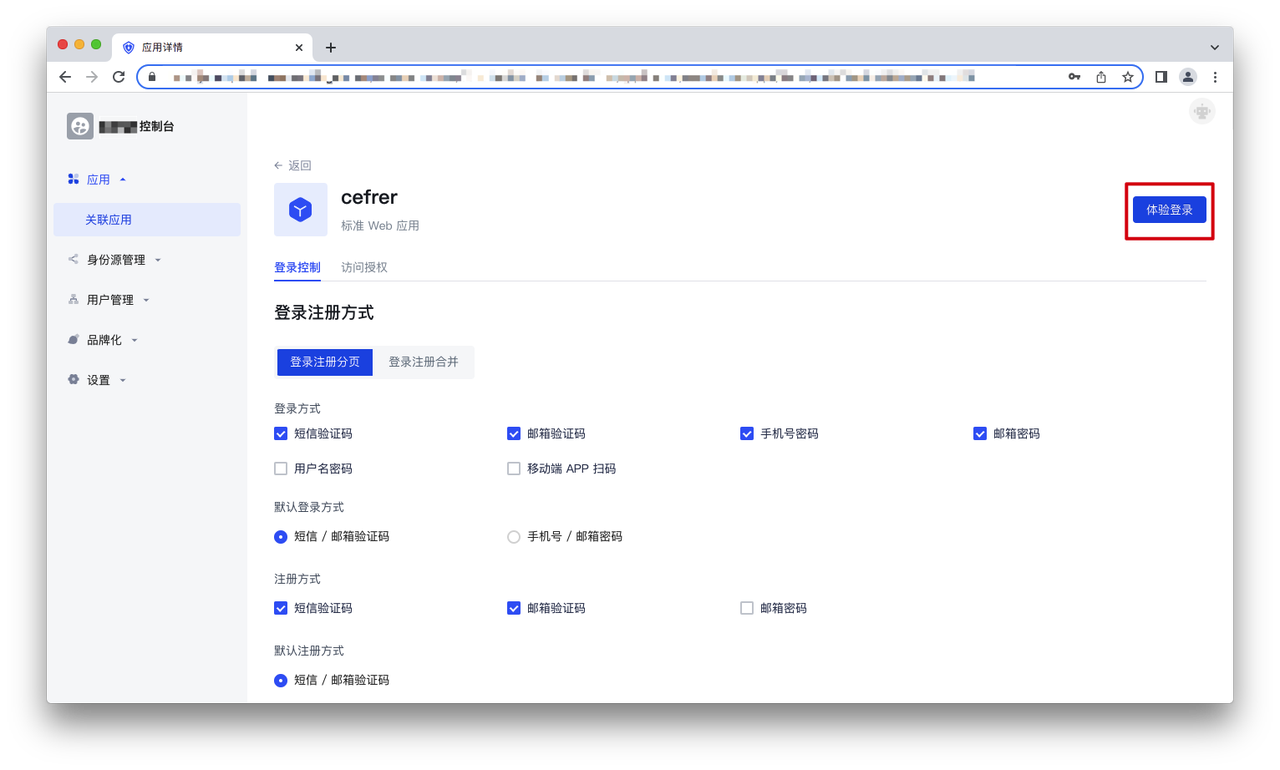Image resolution: width=1280 pixels, height=770 pixels.
Task: Open the new tab plus button
Action: point(331,47)
